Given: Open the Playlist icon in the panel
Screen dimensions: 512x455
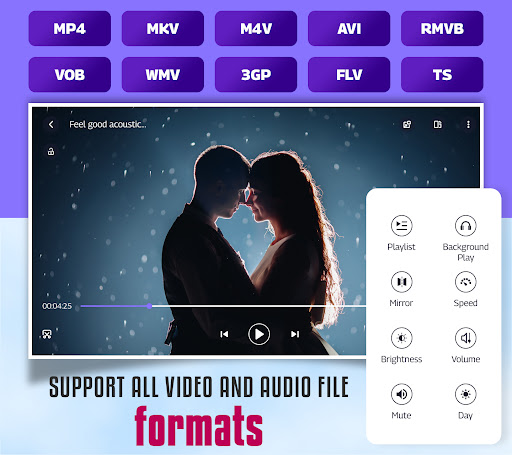Looking at the screenshot, I should click(401, 226).
